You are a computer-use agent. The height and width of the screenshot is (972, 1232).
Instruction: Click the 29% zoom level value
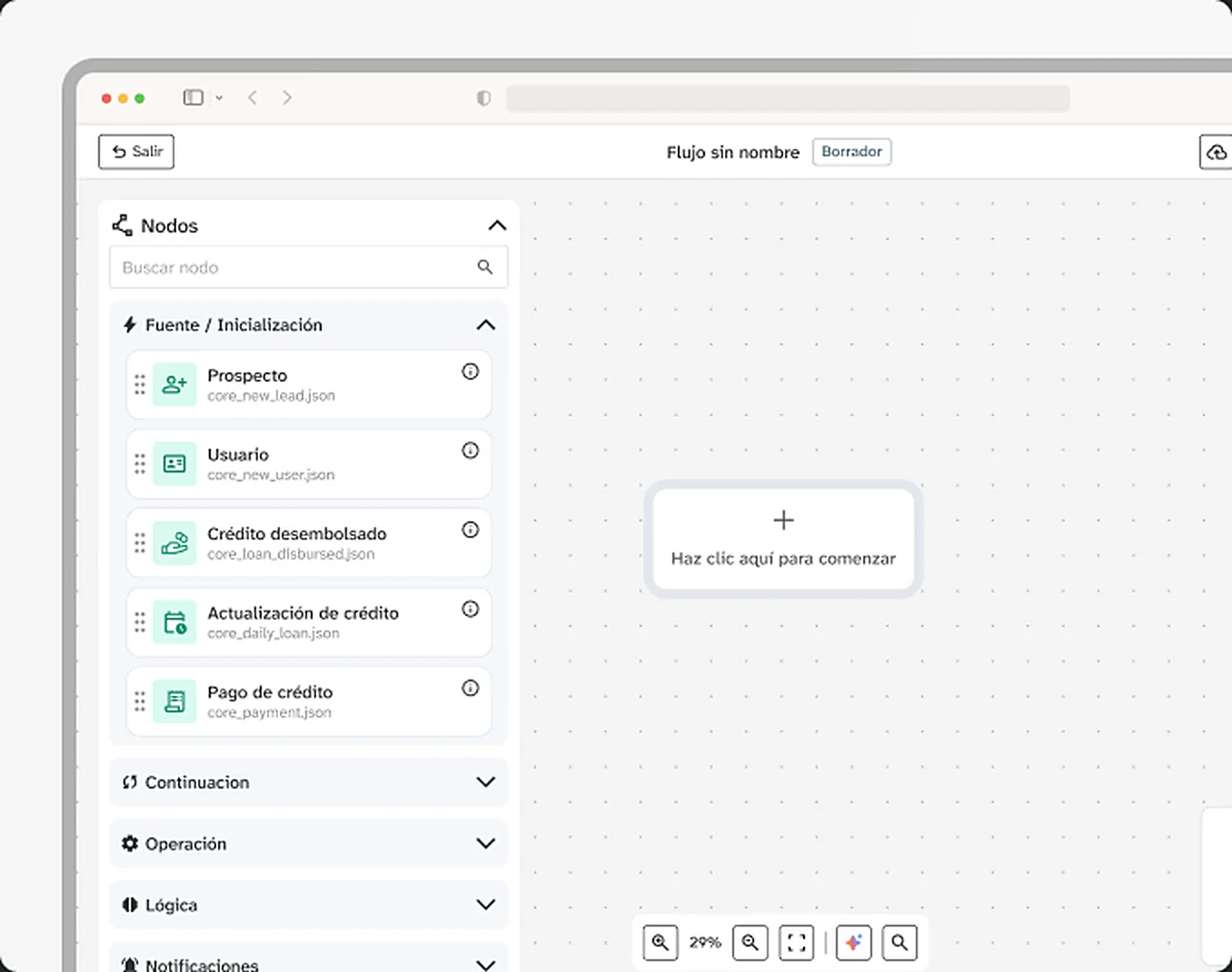tap(705, 943)
